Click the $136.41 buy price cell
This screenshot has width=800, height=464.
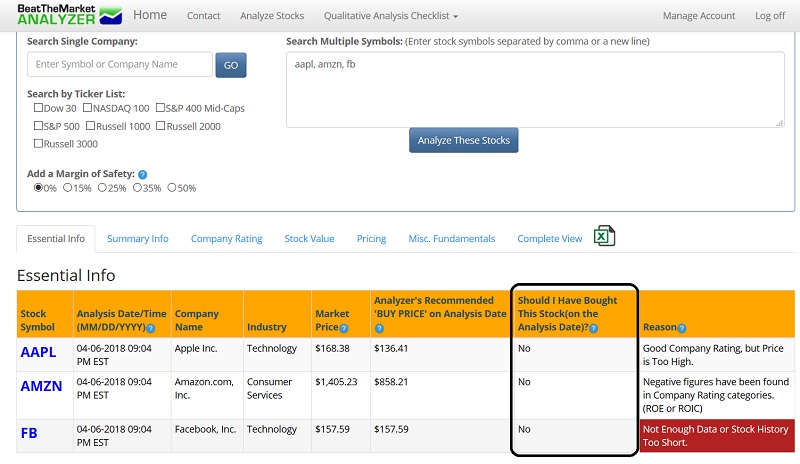[441, 354]
